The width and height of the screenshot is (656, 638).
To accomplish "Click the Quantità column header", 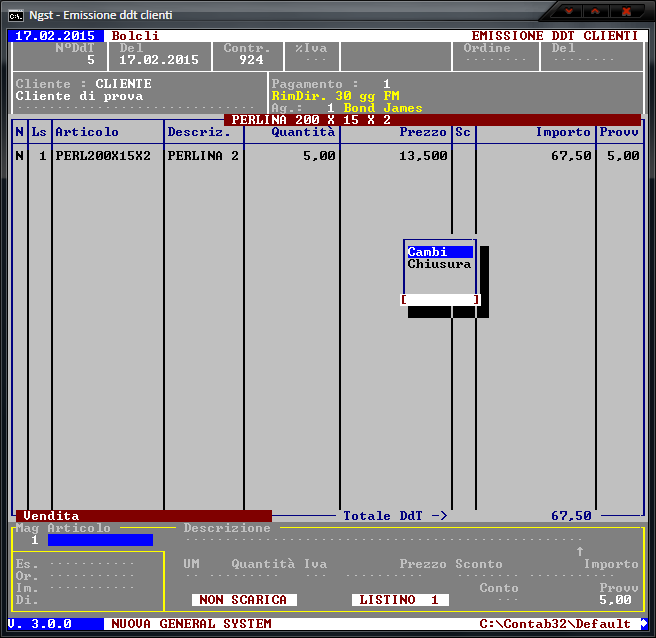I will pos(303,132).
